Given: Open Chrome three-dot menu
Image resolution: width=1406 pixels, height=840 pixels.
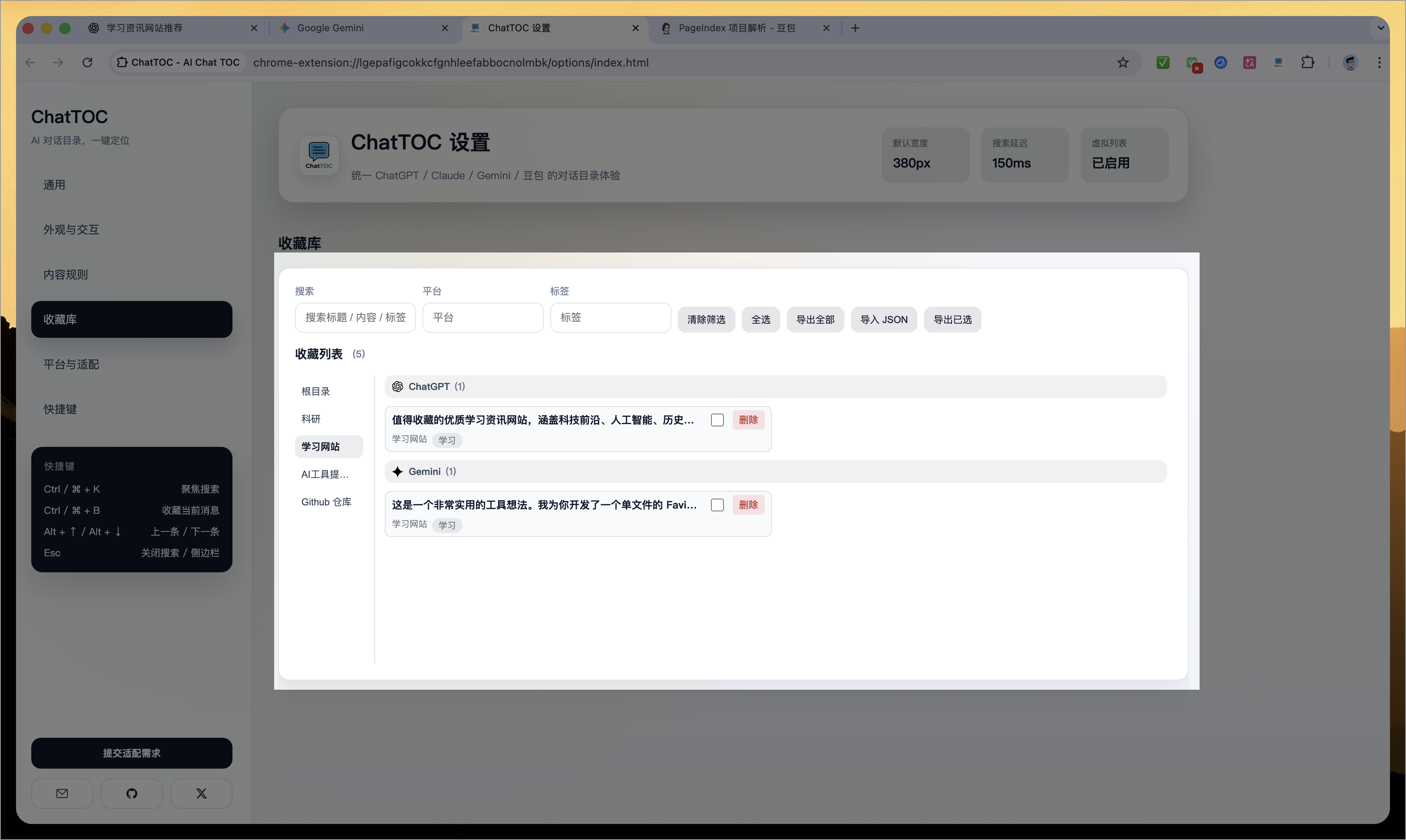Looking at the screenshot, I should click(x=1380, y=62).
